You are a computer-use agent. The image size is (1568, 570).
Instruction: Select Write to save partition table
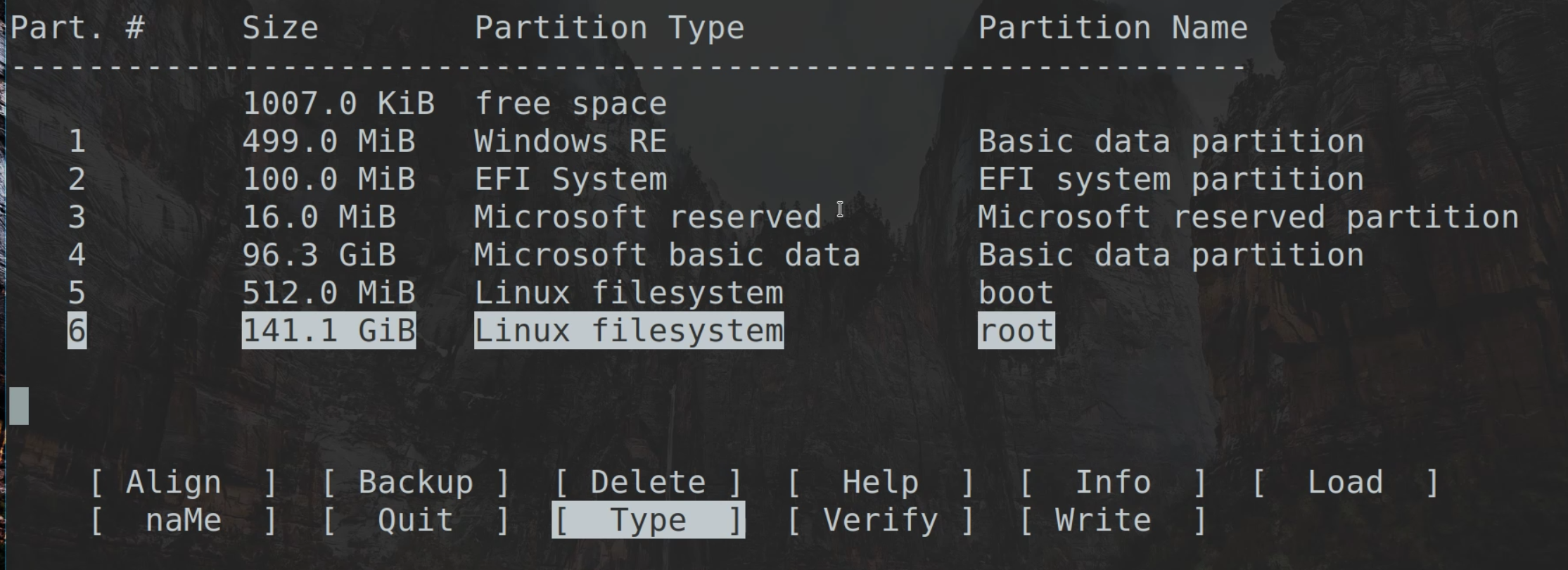1113,521
